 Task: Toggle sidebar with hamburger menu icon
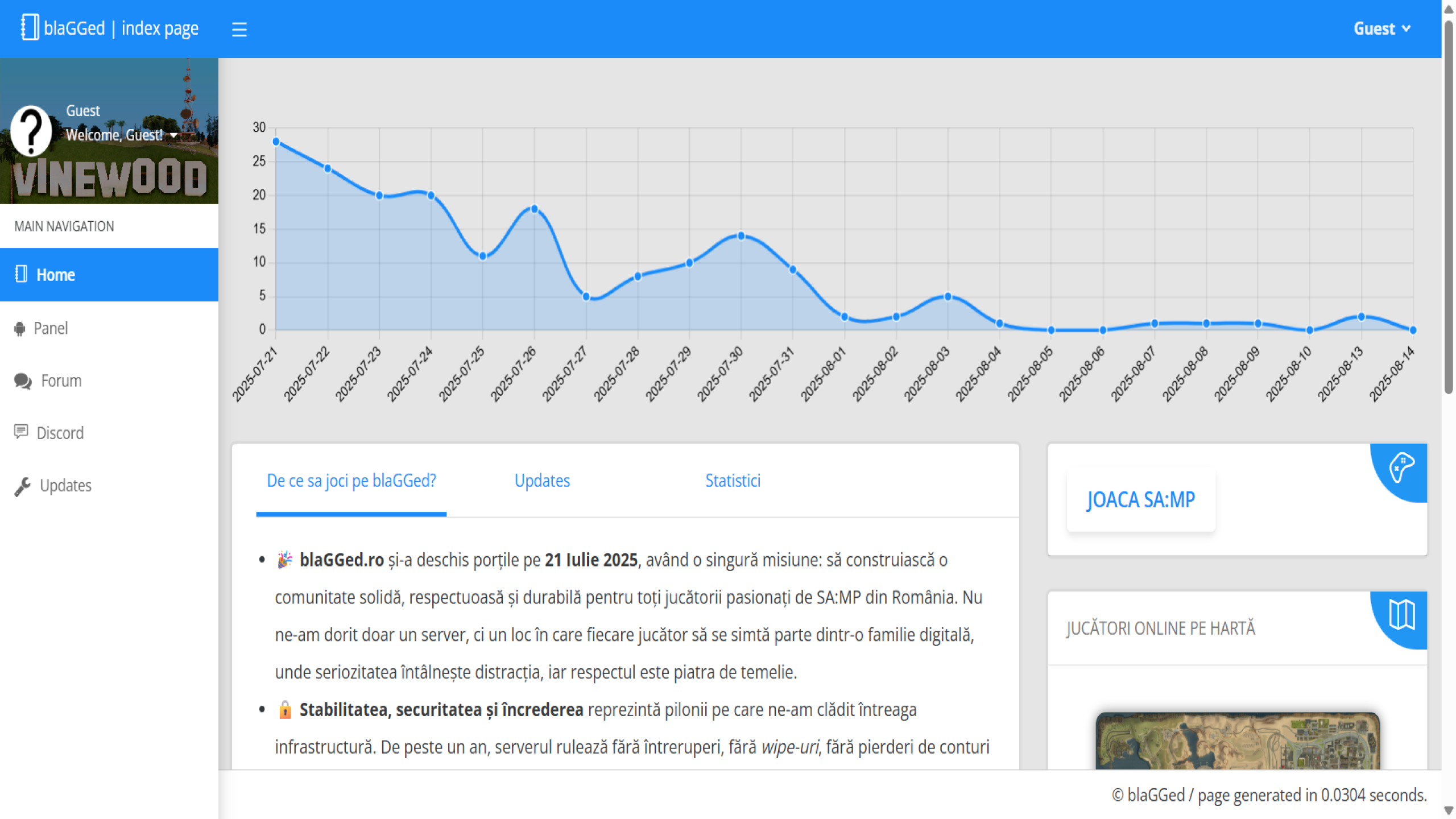(239, 29)
